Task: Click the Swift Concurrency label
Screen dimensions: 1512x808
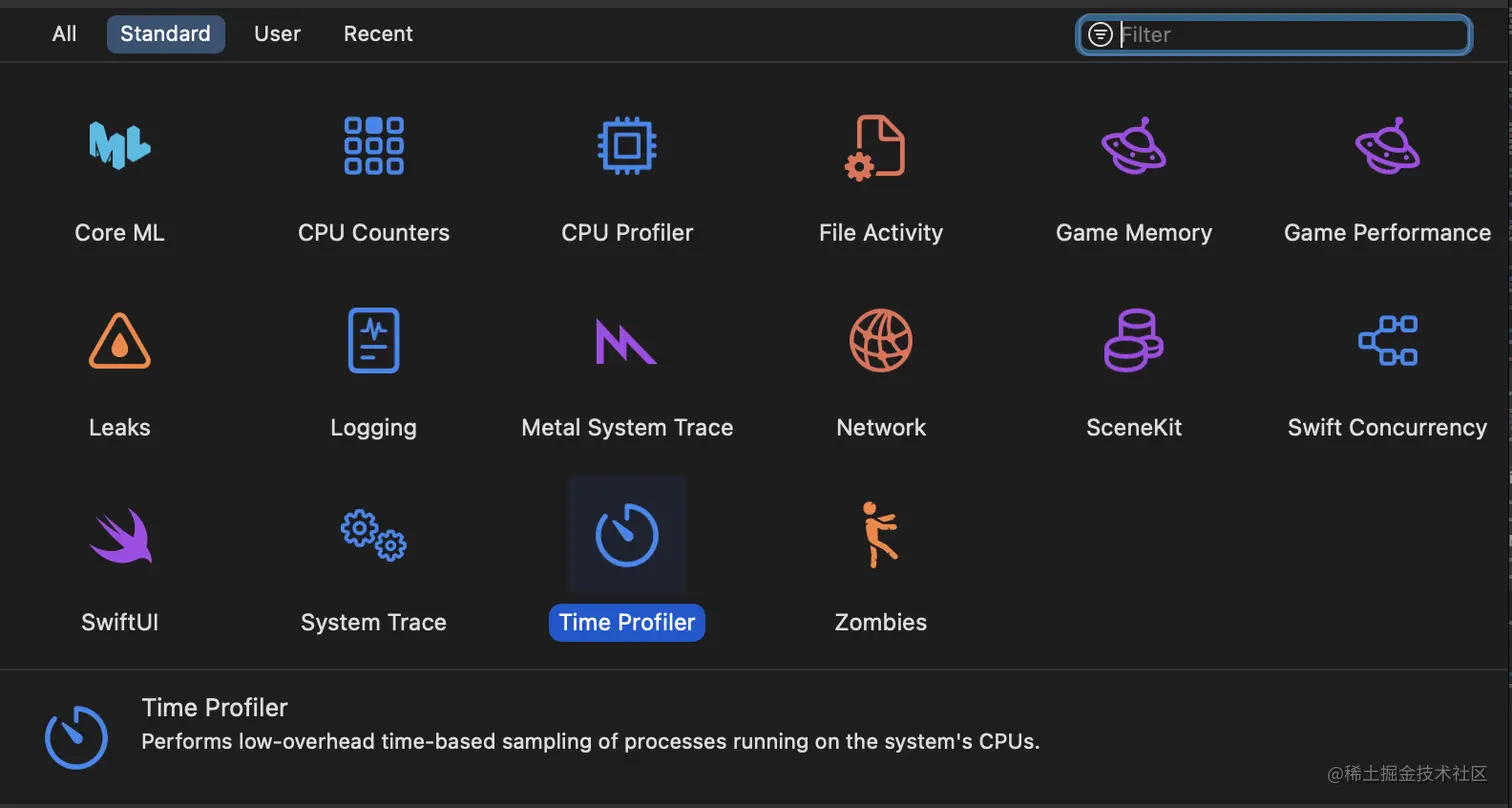Action: (x=1387, y=428)
